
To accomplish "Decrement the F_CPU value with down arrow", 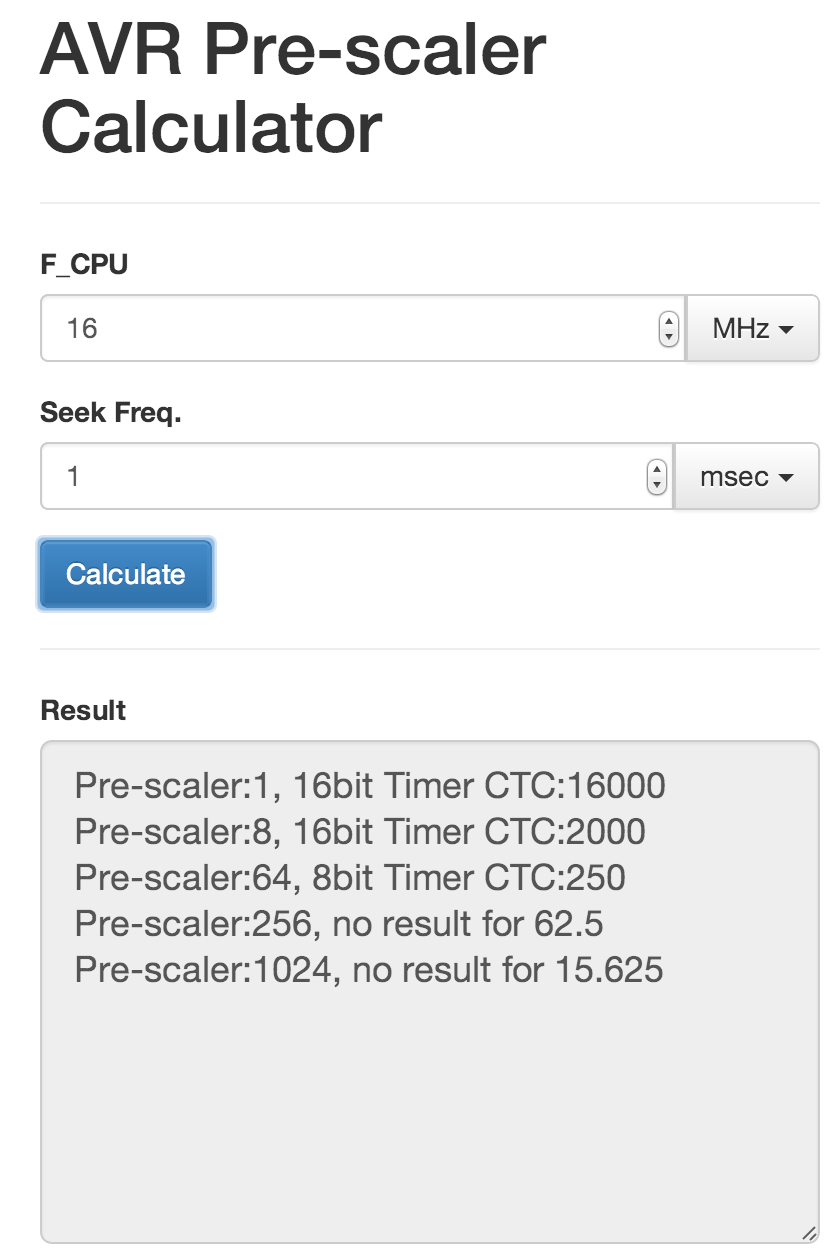I will [668, 336].
